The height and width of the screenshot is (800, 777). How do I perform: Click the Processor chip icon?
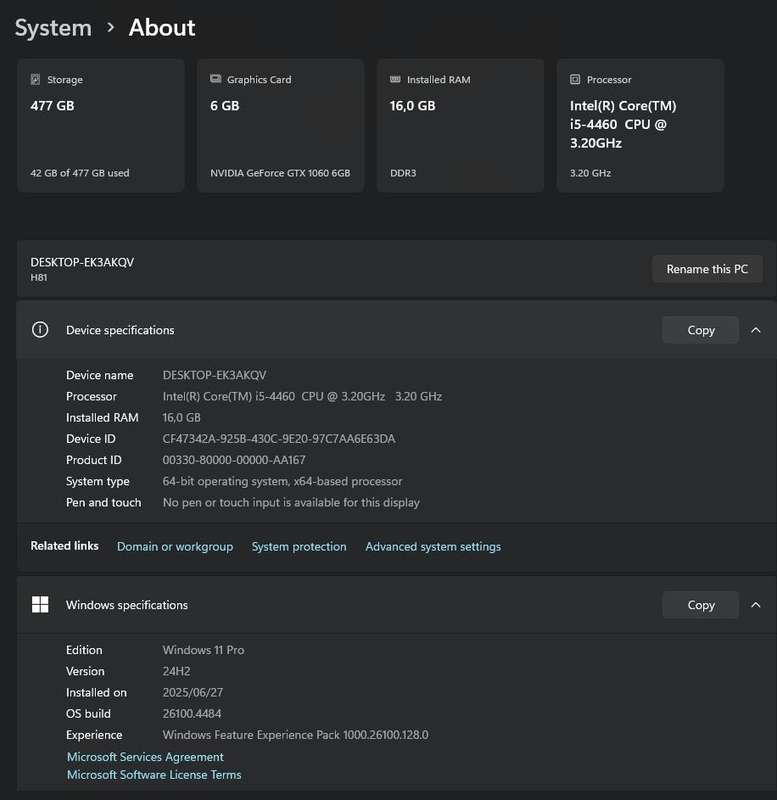(x=575, y=79)
